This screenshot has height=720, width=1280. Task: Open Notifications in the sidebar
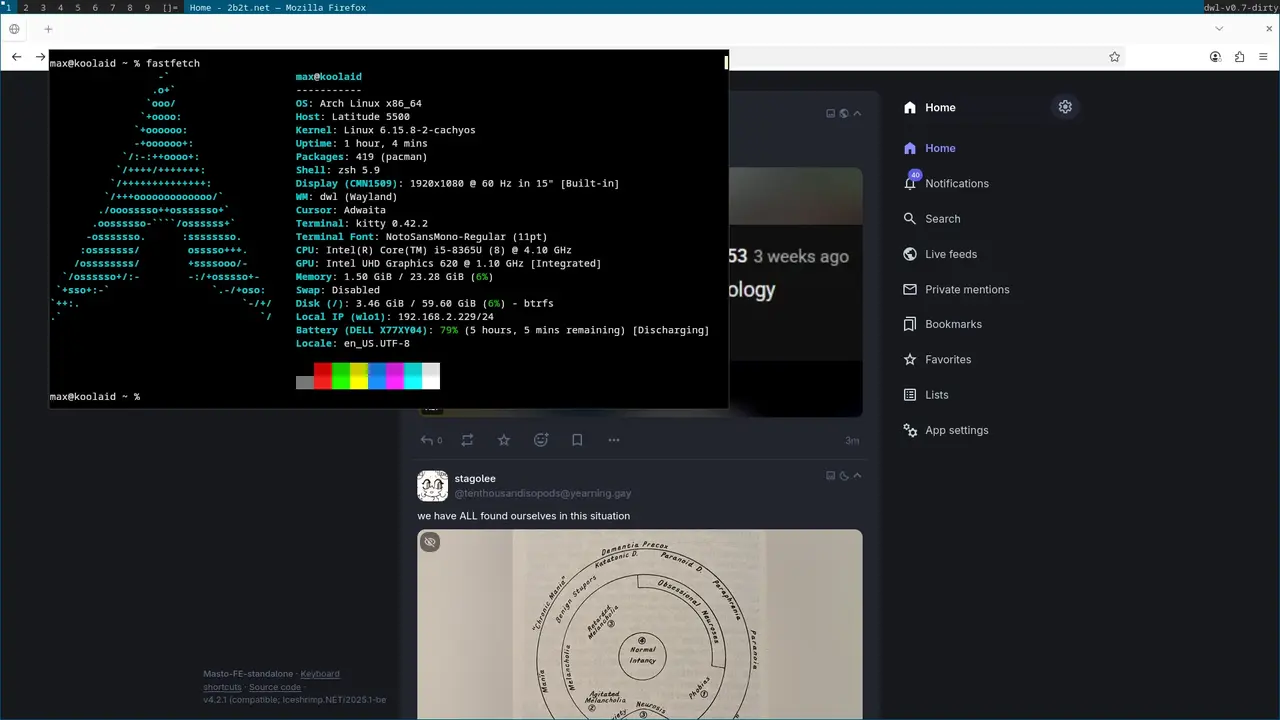(x=956, y=184)
